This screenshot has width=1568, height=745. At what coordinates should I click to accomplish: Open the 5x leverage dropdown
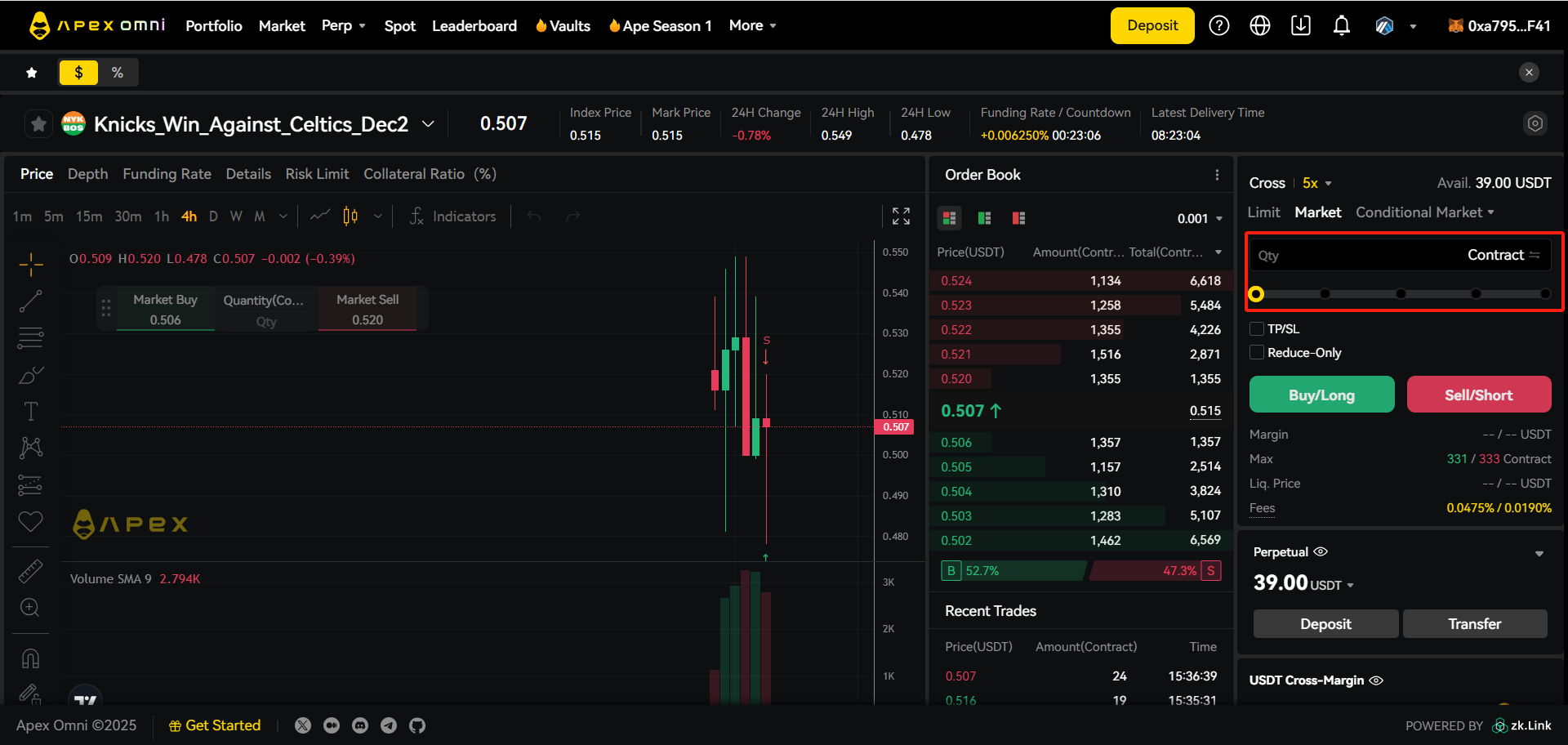tap(1316, 184)
